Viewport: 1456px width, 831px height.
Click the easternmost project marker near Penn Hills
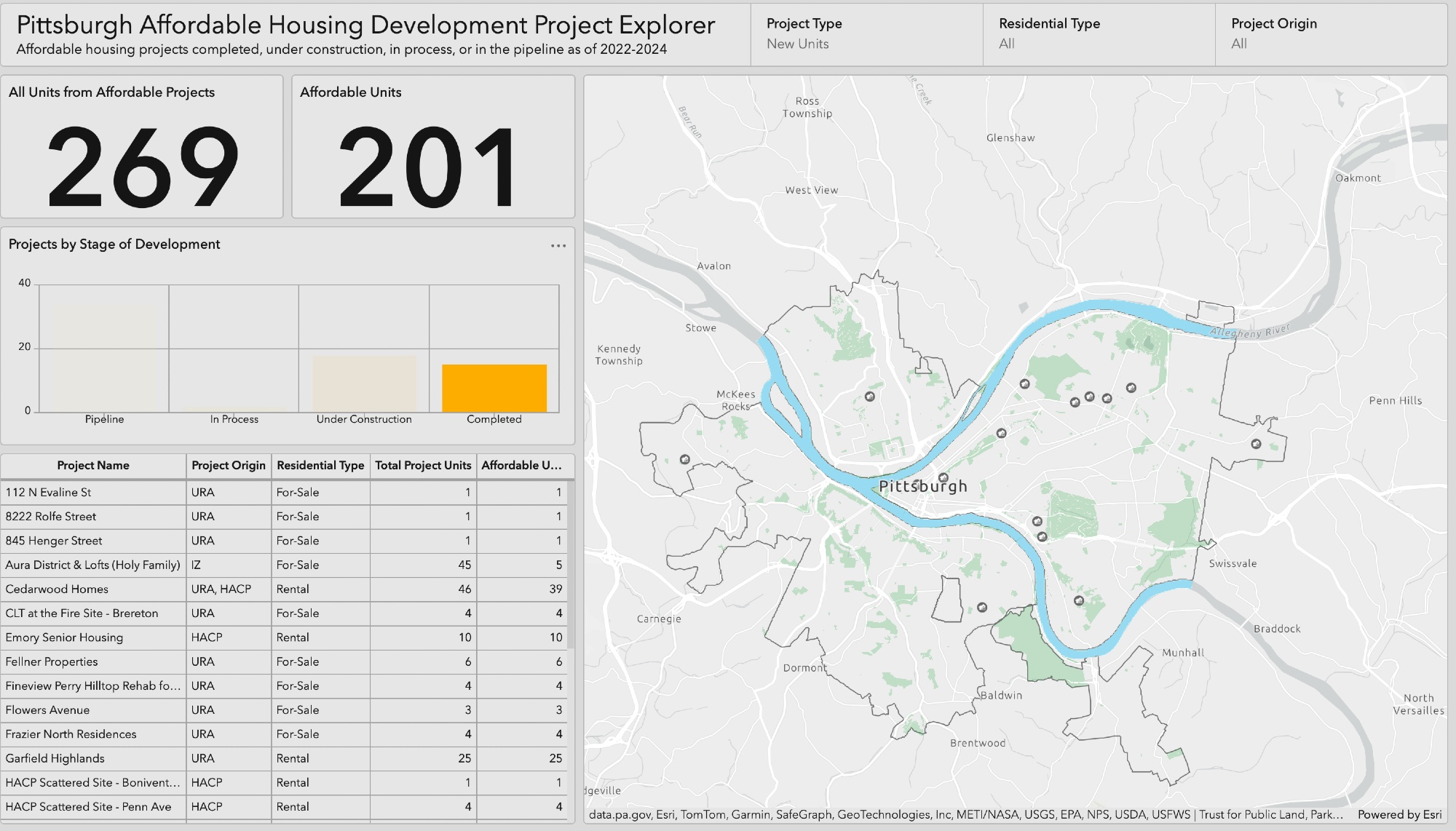[1256, 444]
